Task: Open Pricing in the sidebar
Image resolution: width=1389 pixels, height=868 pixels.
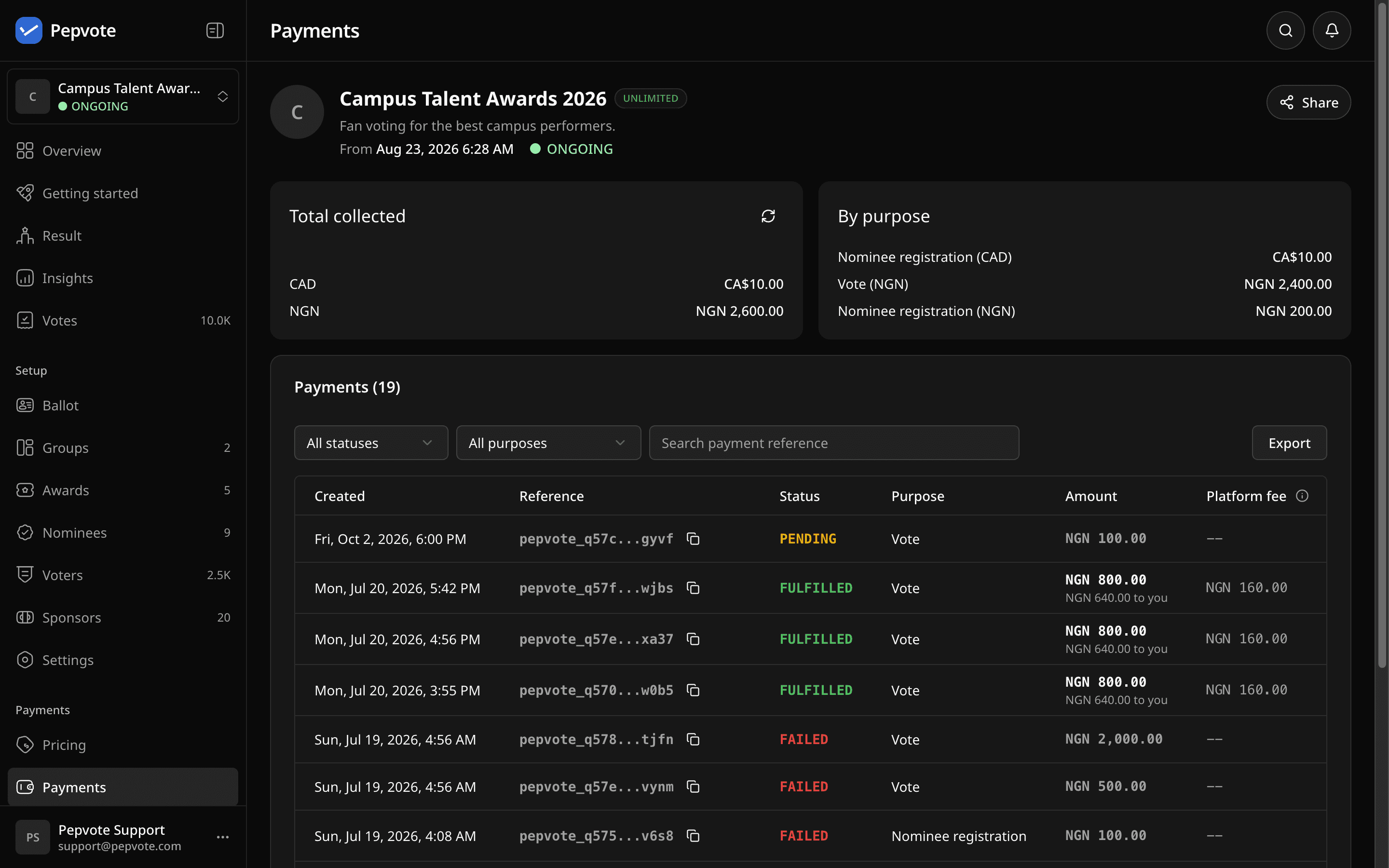Action: click(x=123, y=745)
